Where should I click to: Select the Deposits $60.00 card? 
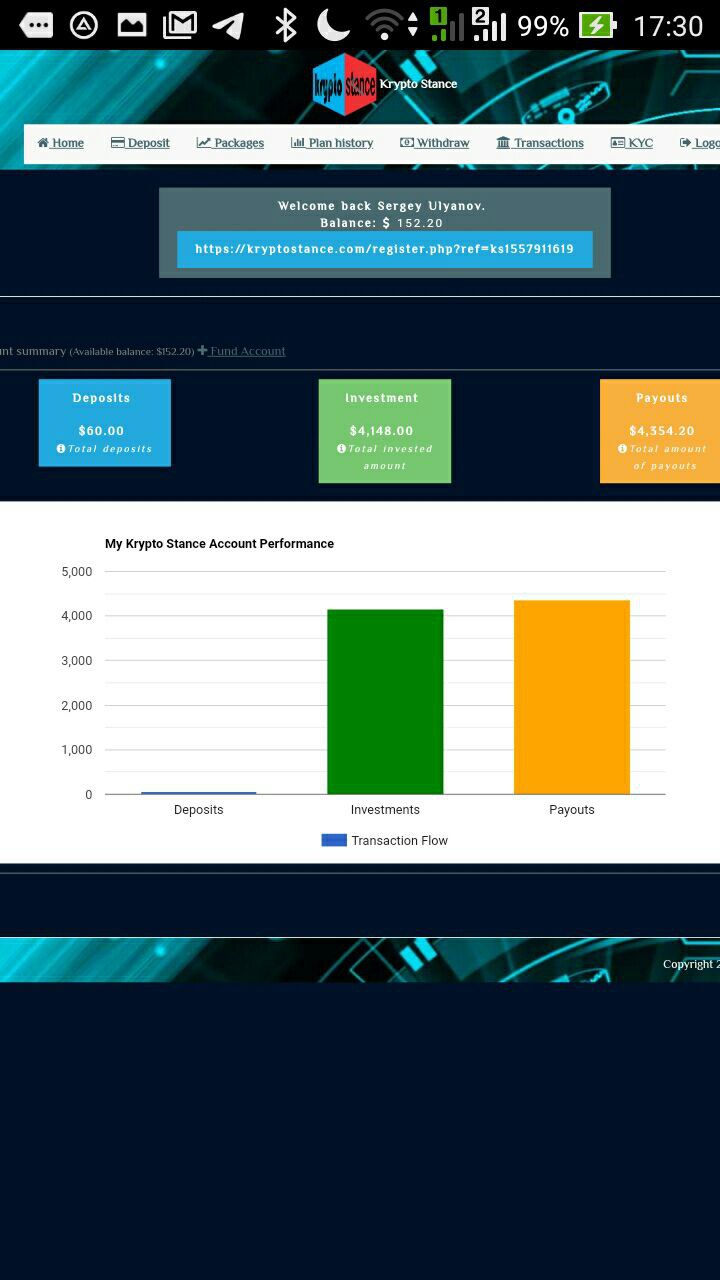coord(104,422)
